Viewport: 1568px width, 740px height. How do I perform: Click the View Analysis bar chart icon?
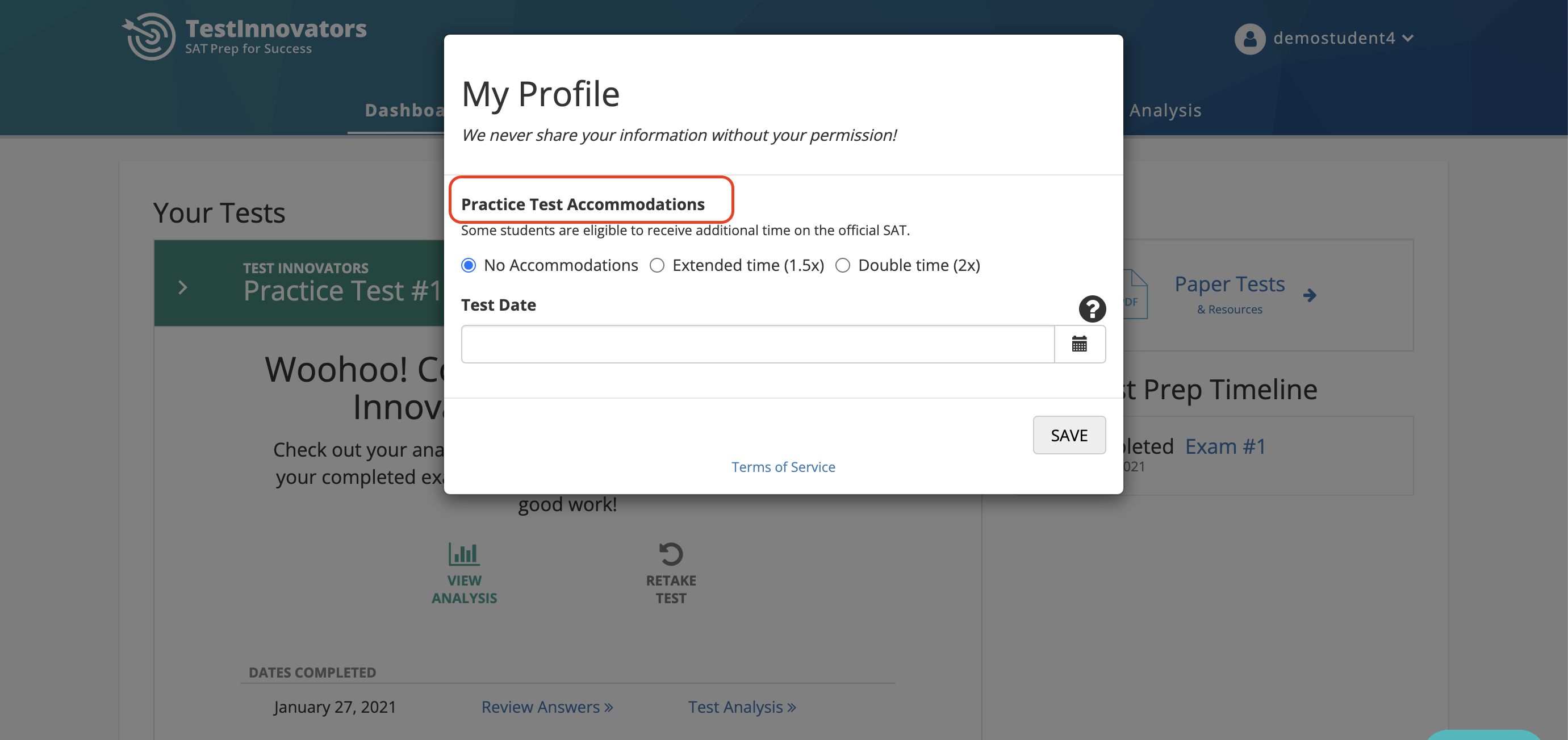click(x=464, y=554)
